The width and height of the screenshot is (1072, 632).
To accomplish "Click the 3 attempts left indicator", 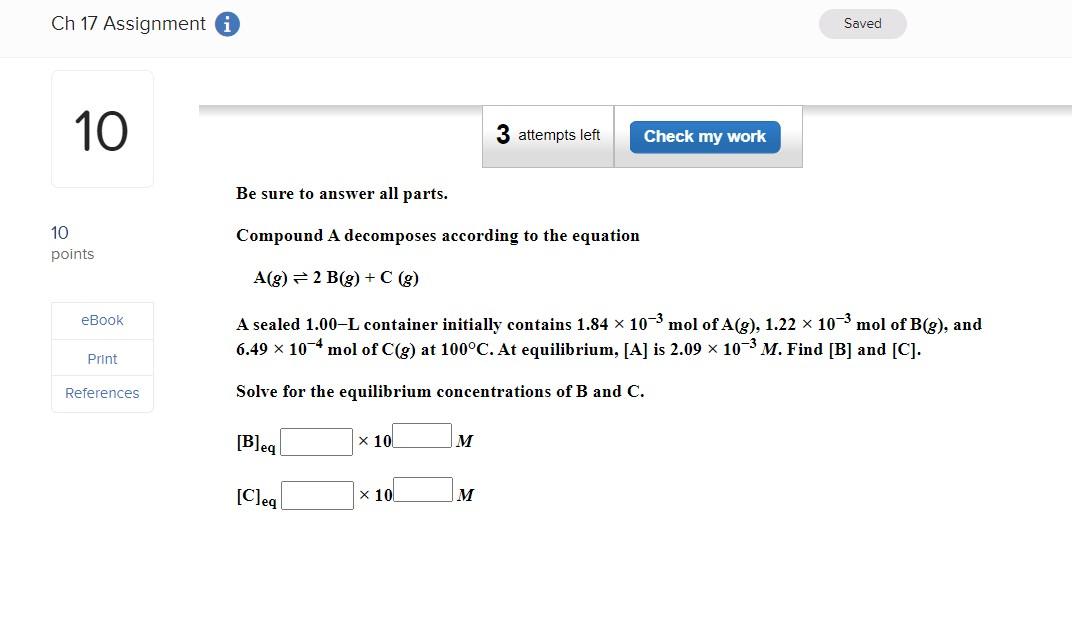I will [547, 134].
